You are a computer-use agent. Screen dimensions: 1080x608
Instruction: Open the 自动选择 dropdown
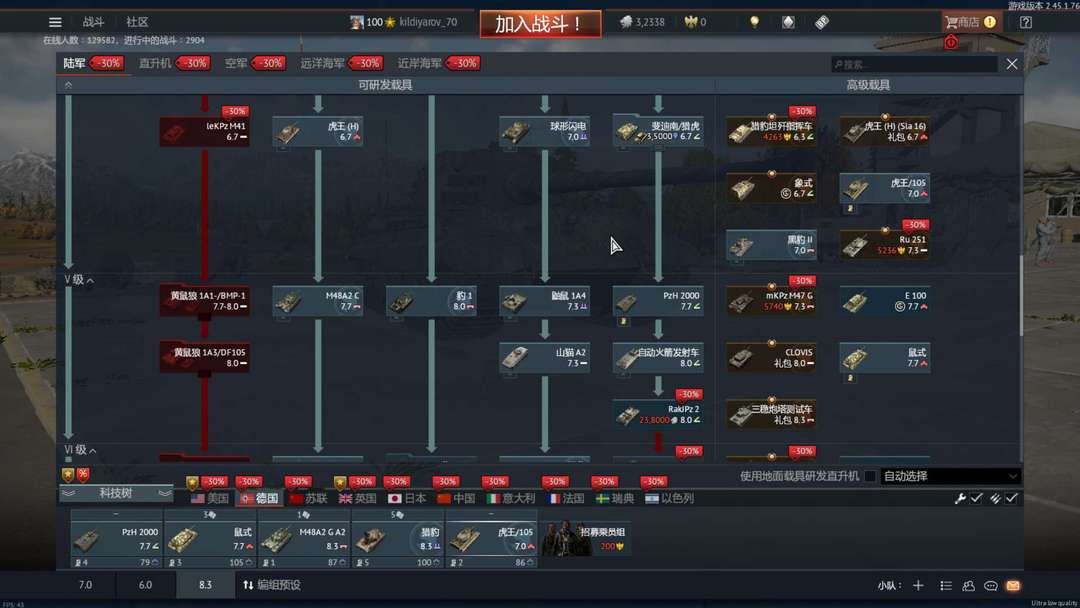point(950,476)
